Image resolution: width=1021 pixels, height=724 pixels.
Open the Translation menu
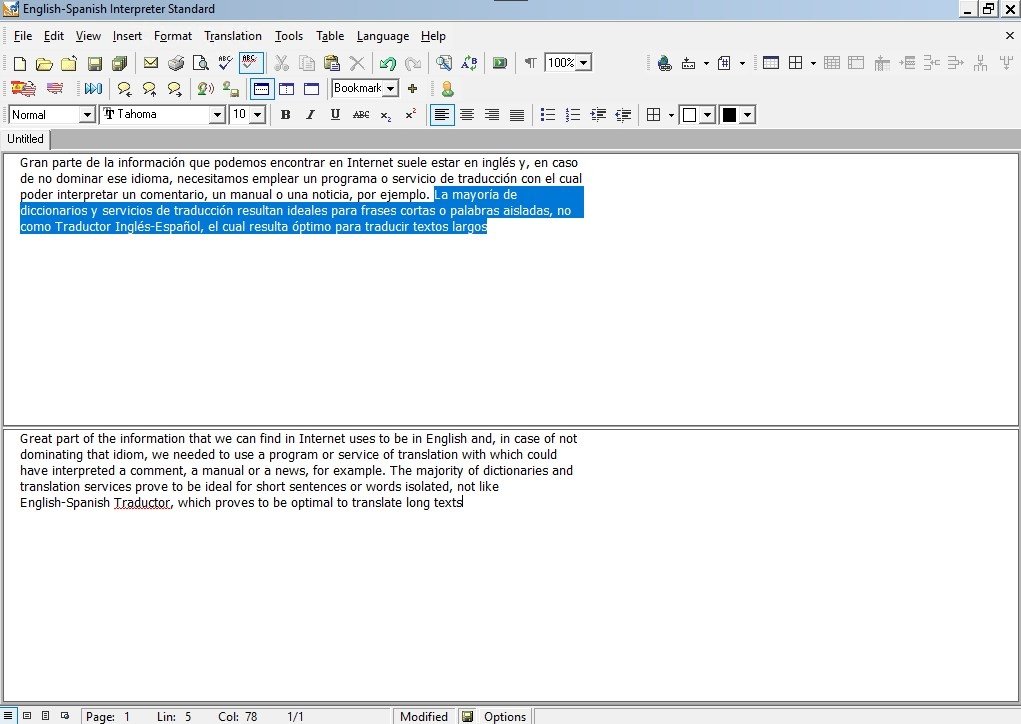pos(232,36)
